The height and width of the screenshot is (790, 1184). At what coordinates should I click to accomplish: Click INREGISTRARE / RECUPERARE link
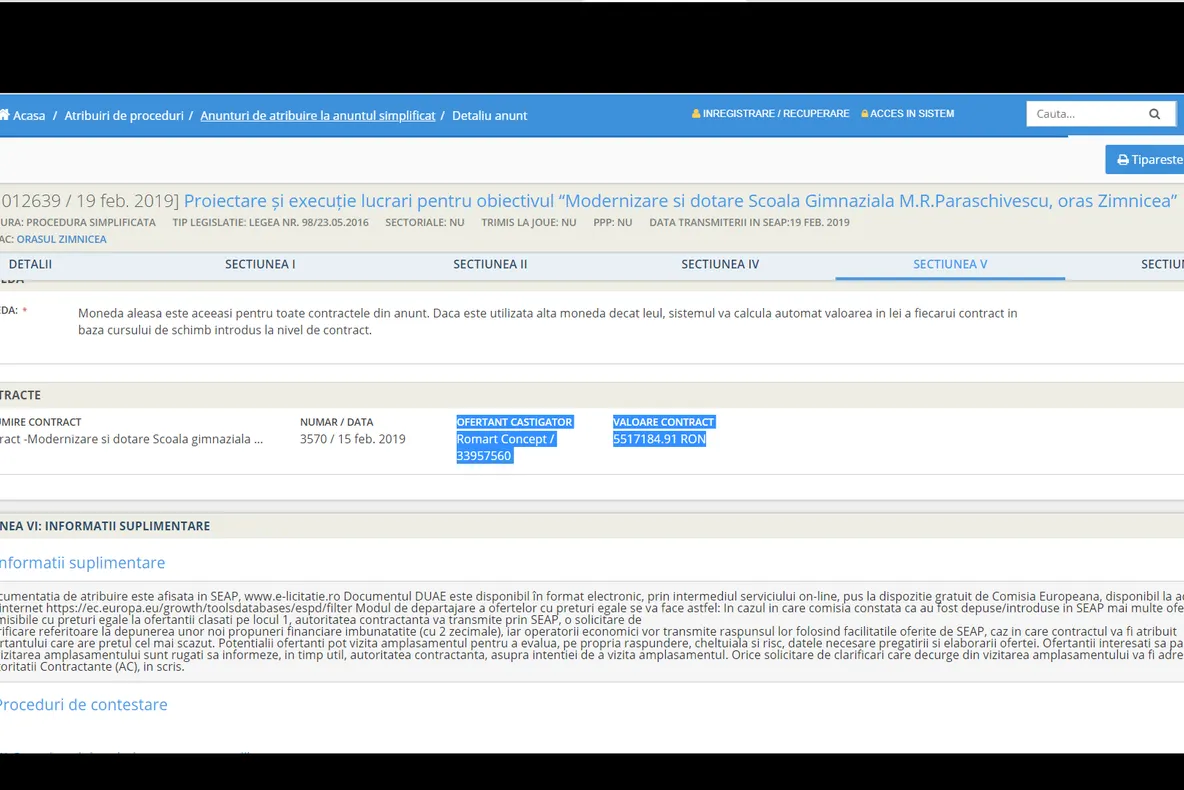click(775, 113)
